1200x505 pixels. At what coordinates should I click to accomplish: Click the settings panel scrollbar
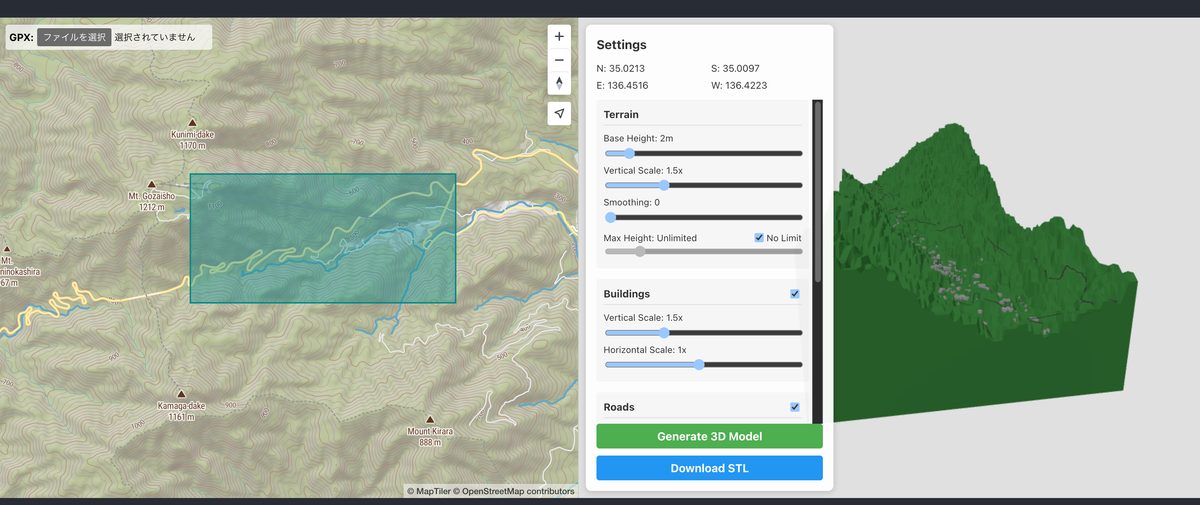(x=818, y=190)
